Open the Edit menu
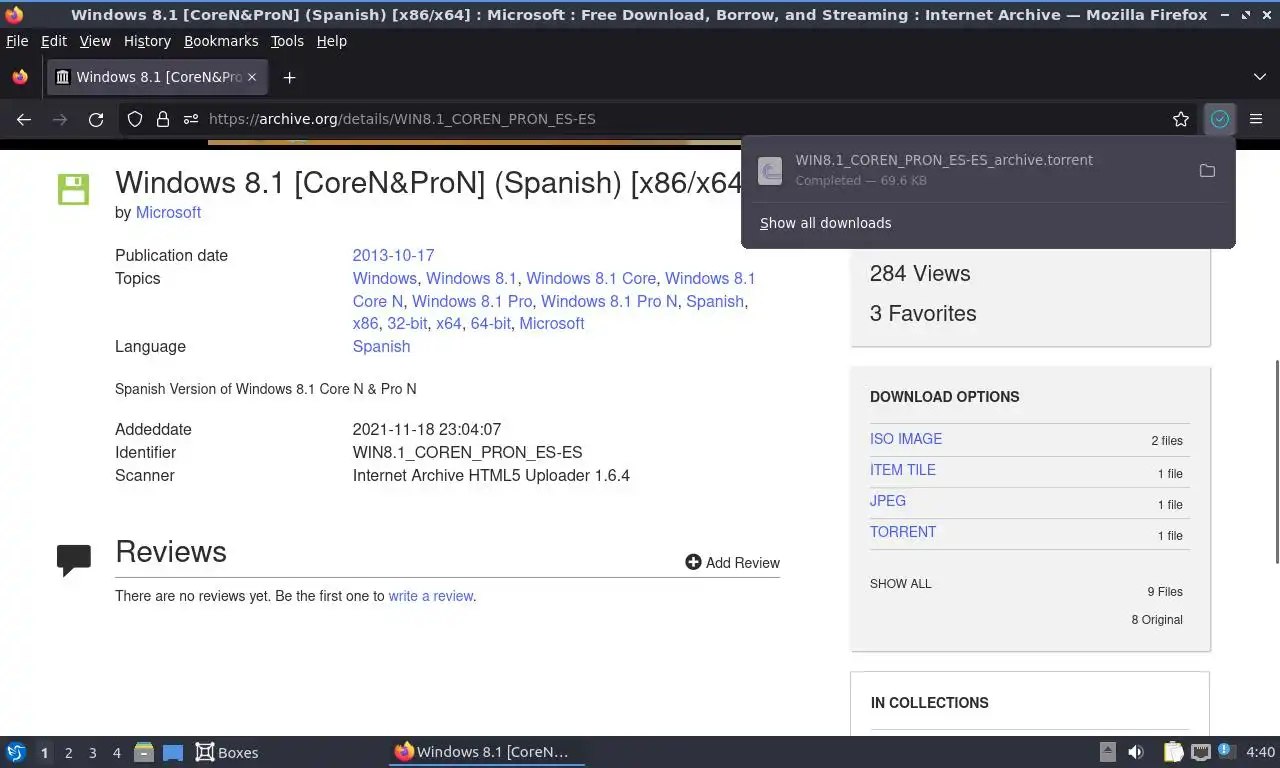1280x768 pixels. [54, 41]
